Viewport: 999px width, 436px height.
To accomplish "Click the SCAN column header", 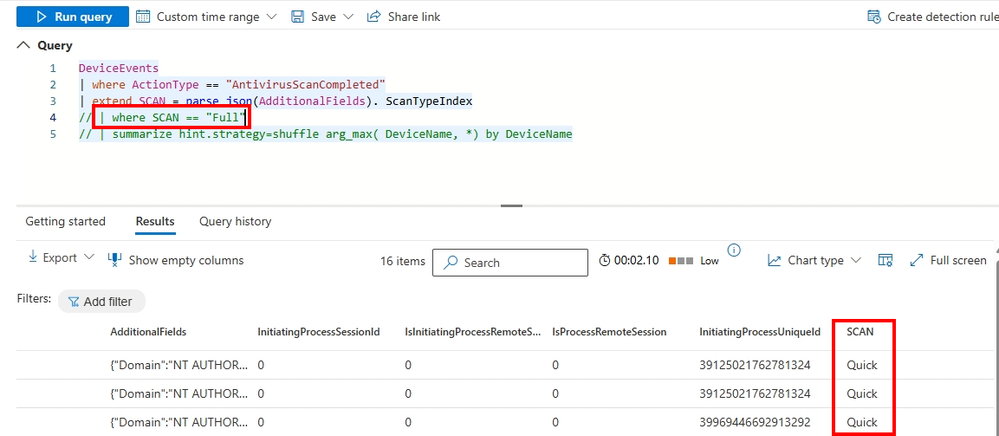I will (x=860, y=331).
